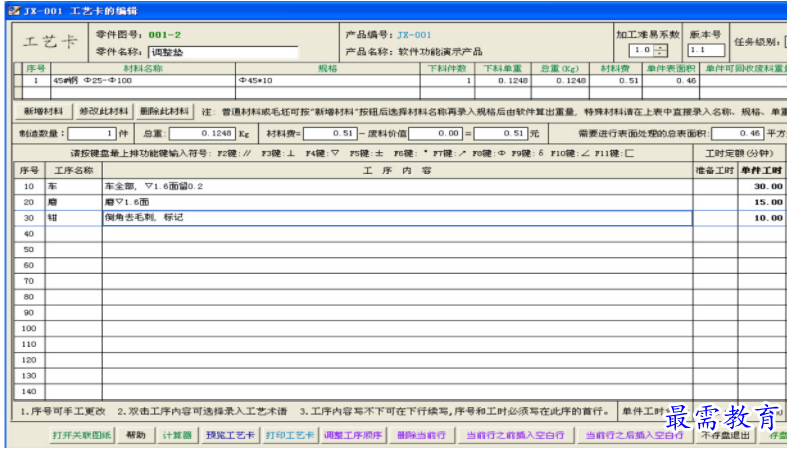The image size is (787, 449).
Task: Click sequence number cell 100
Action: (29, 328)
